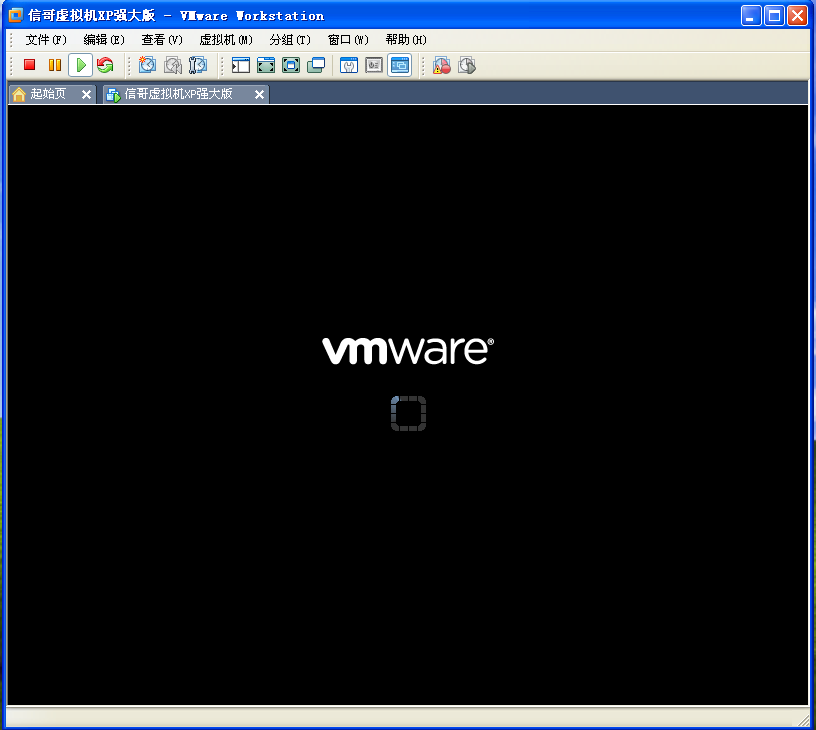
Task: Select the highlighted console view toolbar icon
Action: point(400,65)
